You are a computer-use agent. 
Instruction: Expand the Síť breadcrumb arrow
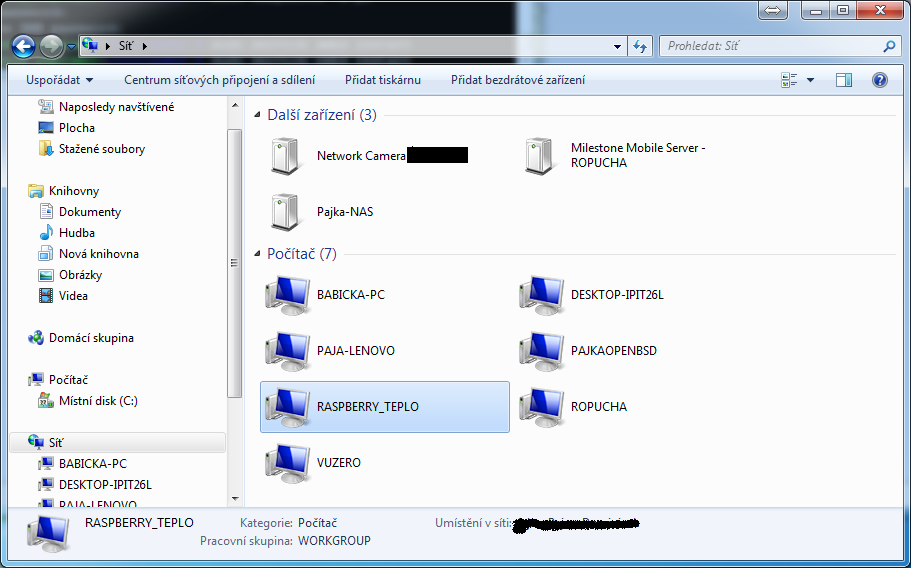click(145, 46)
